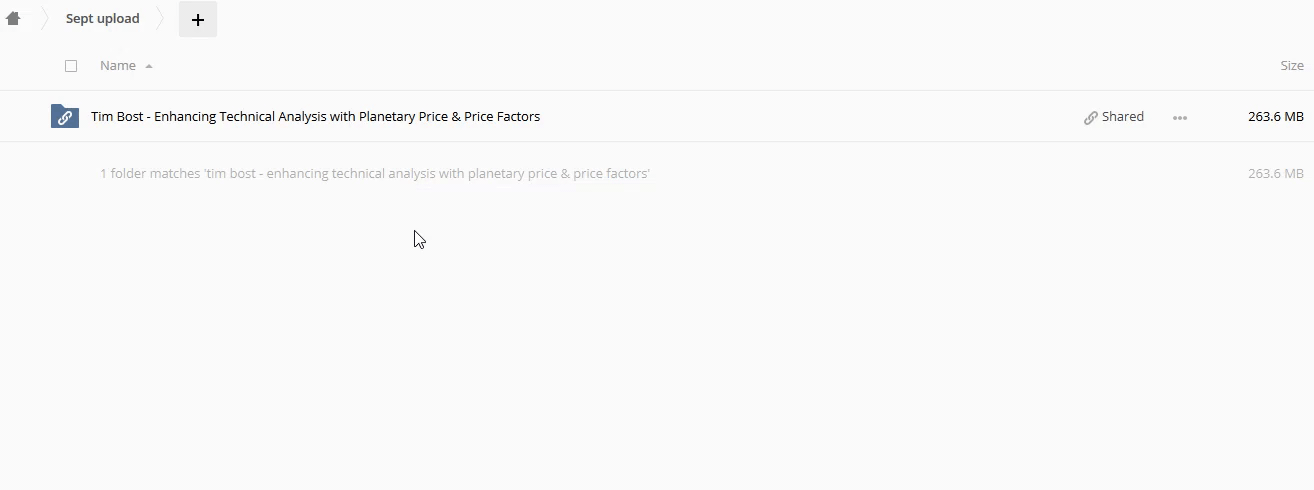
Task: Go to the Home root folder icon
Action: point(13,18)
